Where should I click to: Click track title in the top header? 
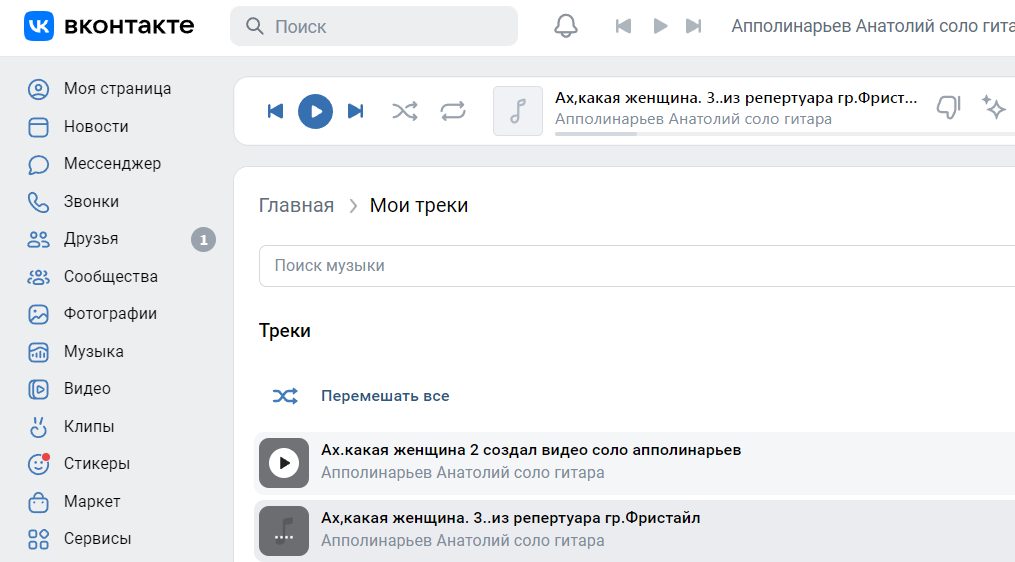pos(873,26)
